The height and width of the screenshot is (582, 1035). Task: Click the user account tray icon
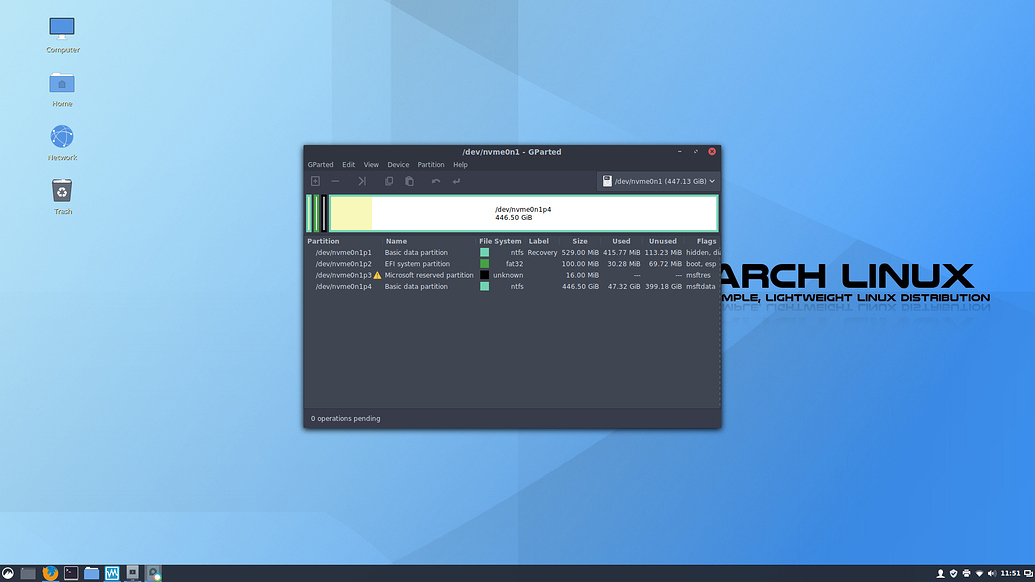(941, 573)
